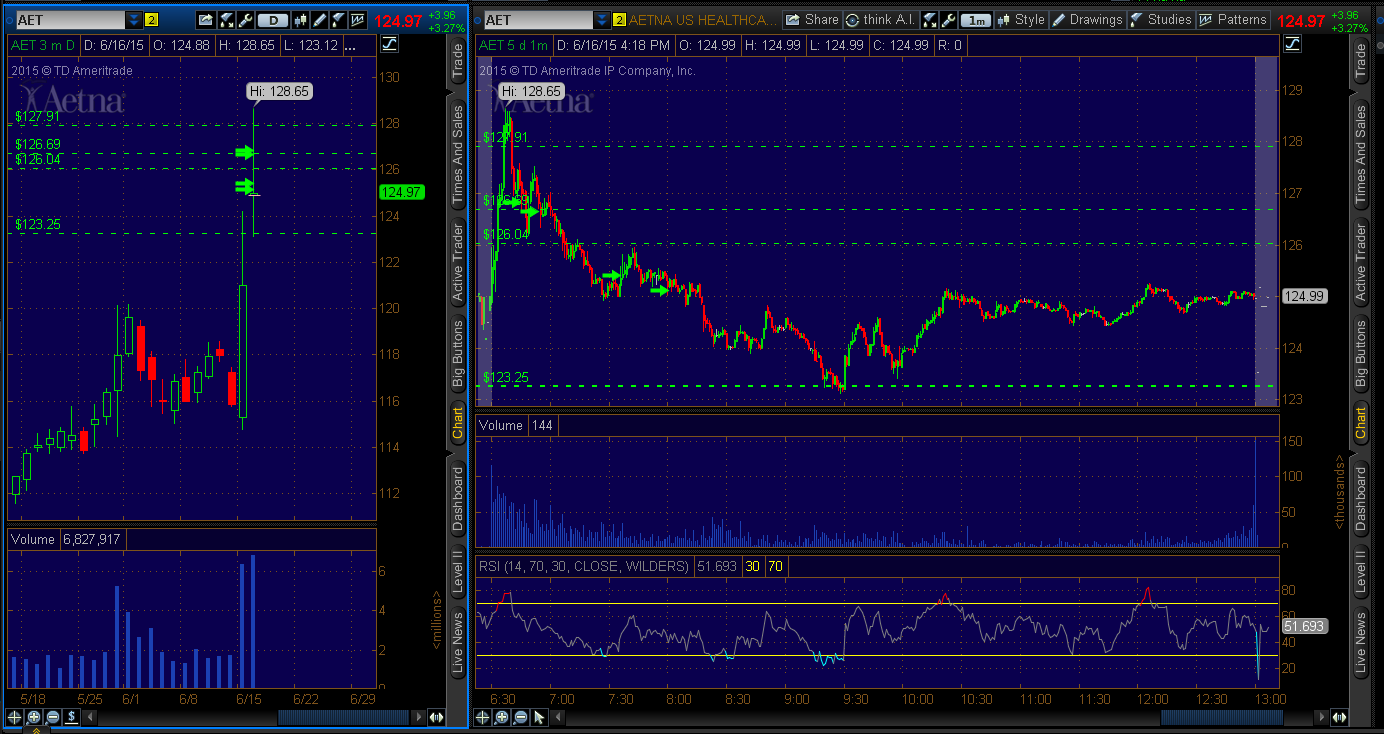Open the Dashboard side tab of right chart
This screenshot has height=734, width=1384.
point(1360,498)
